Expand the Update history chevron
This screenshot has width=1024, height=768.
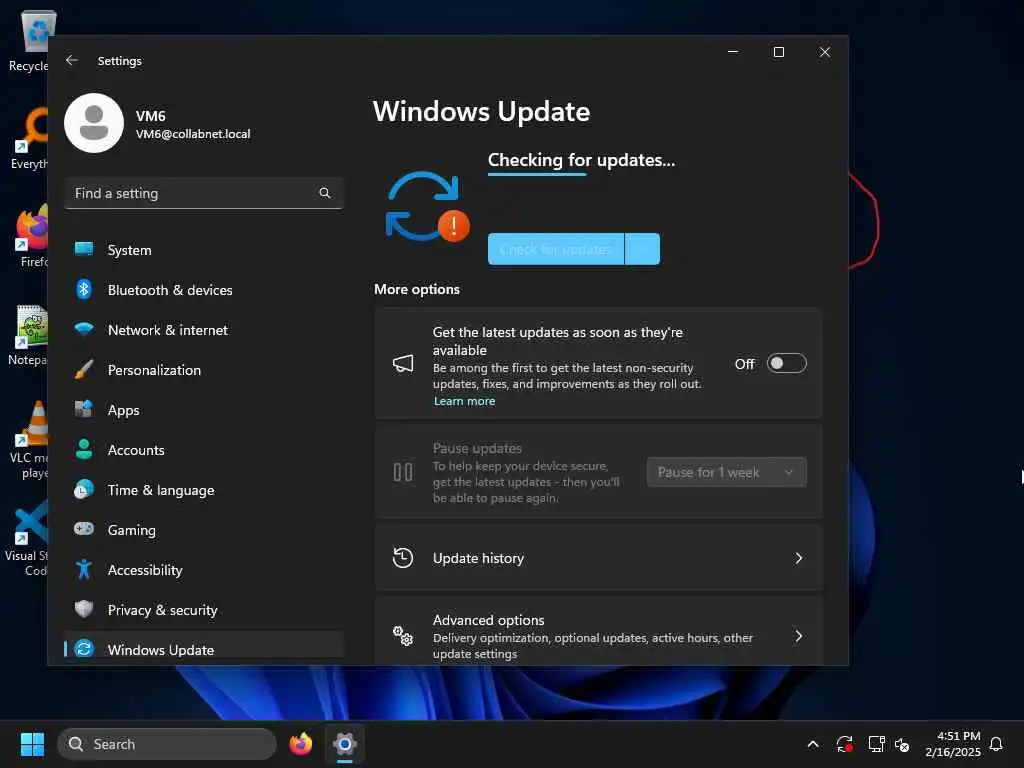798,558
